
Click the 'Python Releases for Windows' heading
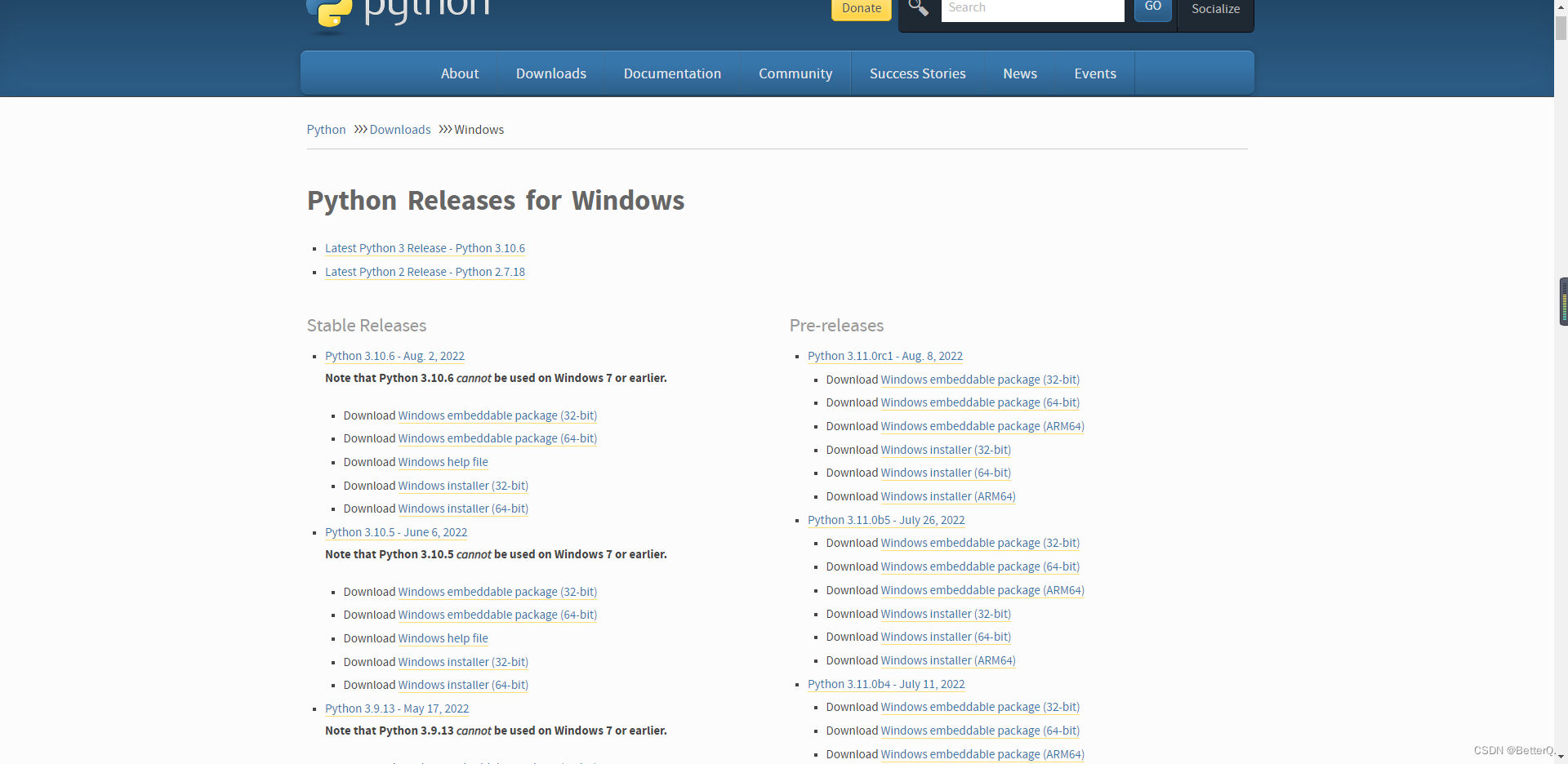point(496,201)
